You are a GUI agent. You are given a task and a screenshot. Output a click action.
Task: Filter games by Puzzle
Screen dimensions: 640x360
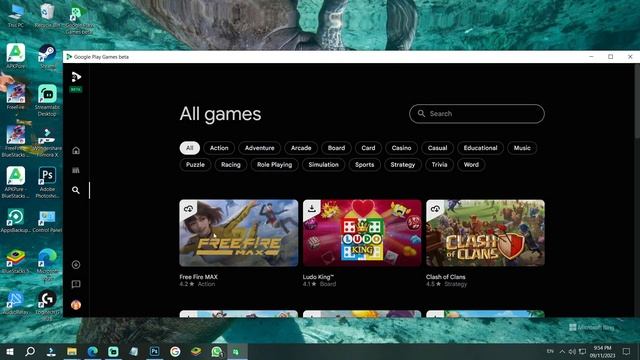pos(195,164)
